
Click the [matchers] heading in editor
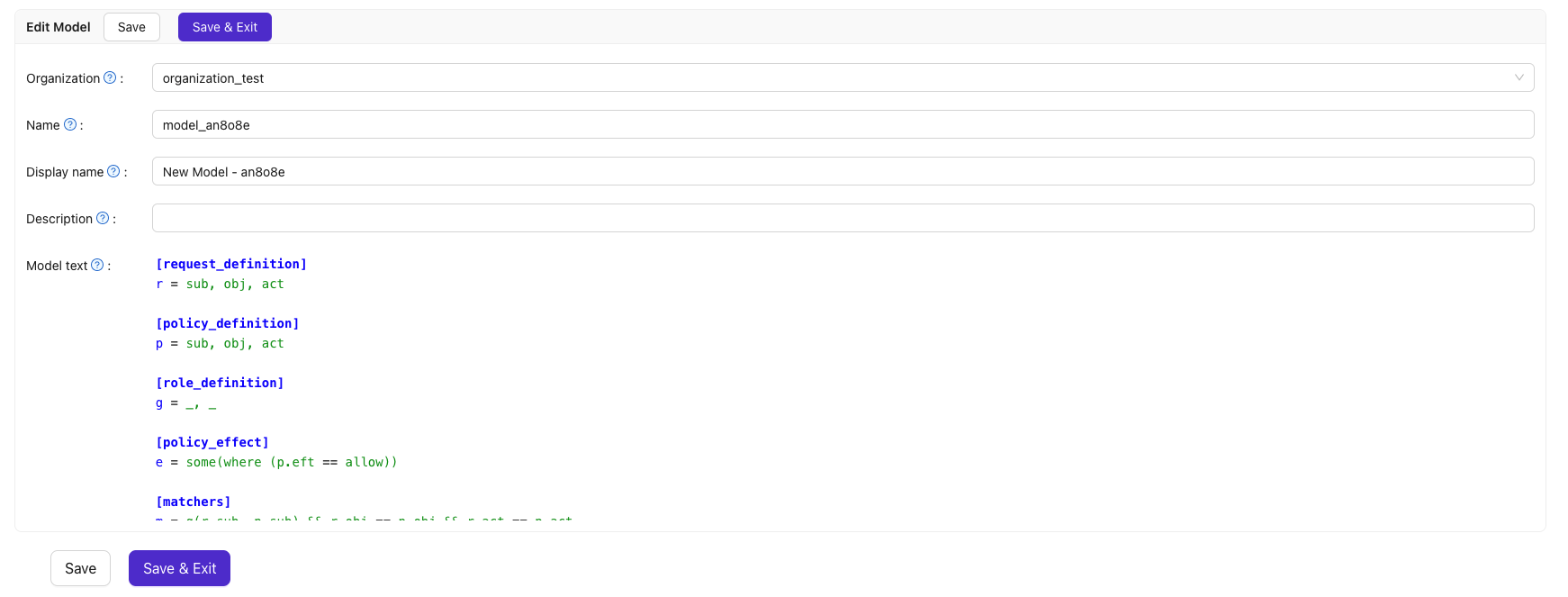pyautogui.click(x=194, y=502)
